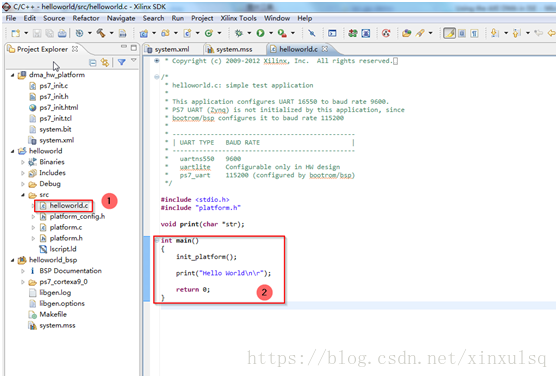Image resolution: width=558 pixels, height=378 pixels.
Task: Open the Source menu
Action: coord(54,18)
